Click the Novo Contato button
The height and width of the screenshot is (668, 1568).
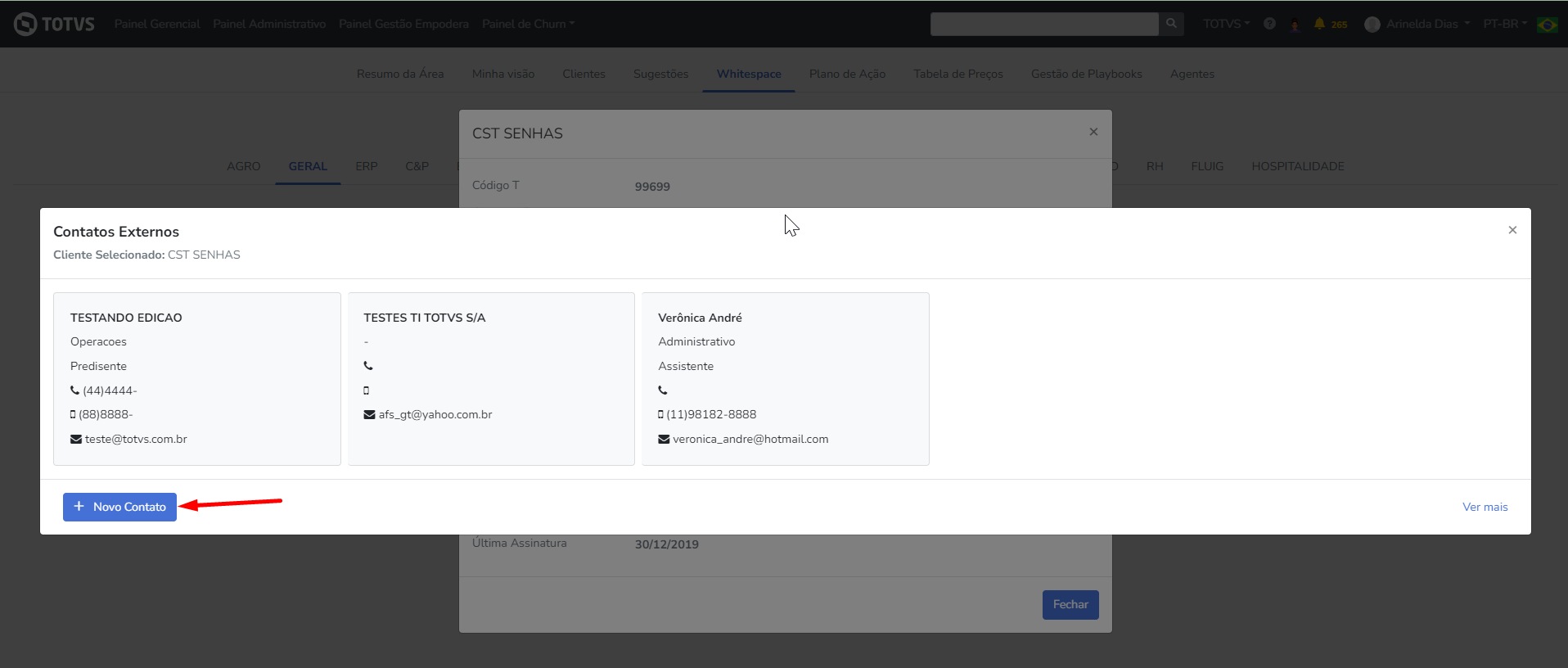[x=120, y=507]
